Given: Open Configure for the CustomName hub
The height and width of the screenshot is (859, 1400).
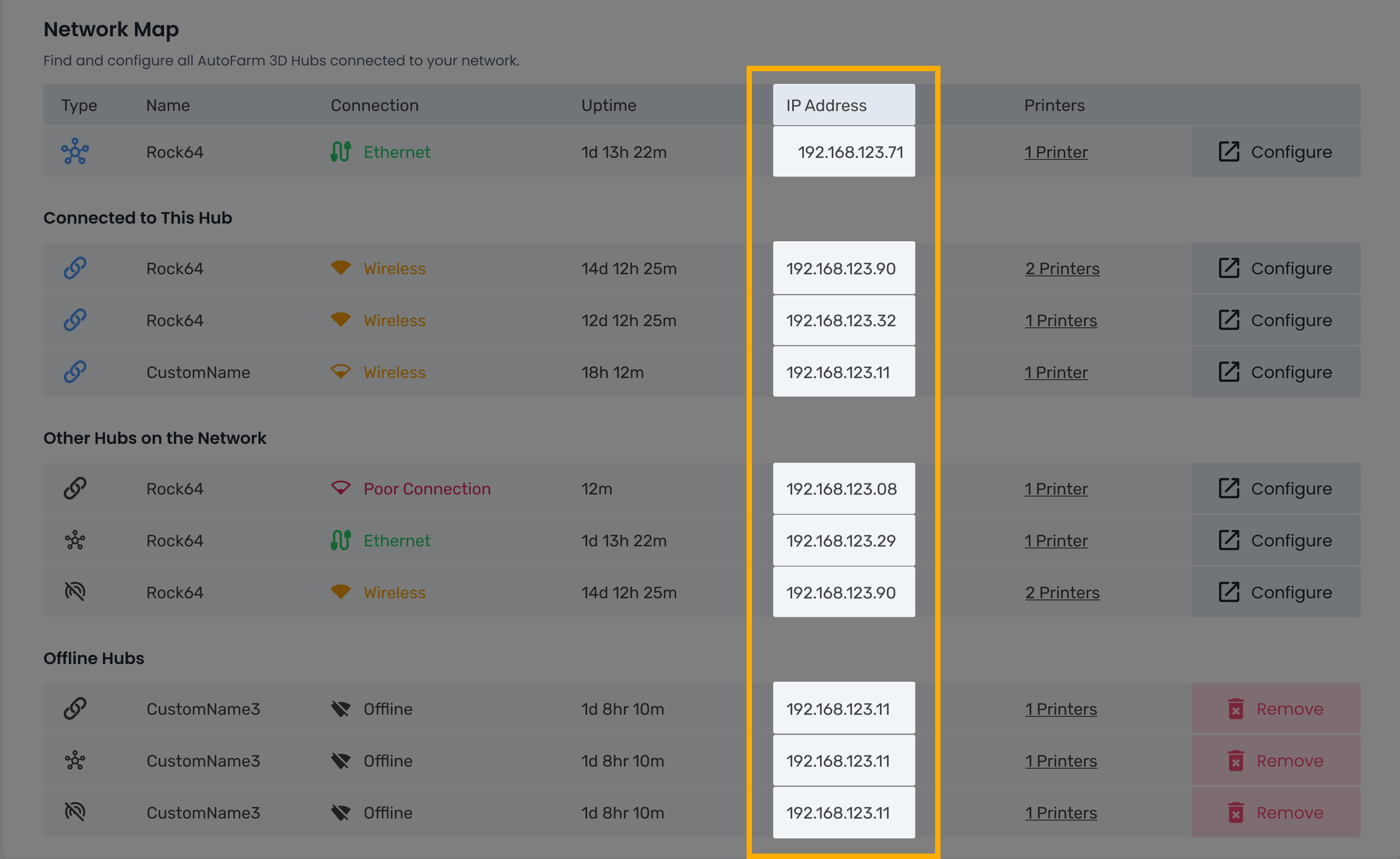Looking at the screenshot, I should pos(1275,372).
